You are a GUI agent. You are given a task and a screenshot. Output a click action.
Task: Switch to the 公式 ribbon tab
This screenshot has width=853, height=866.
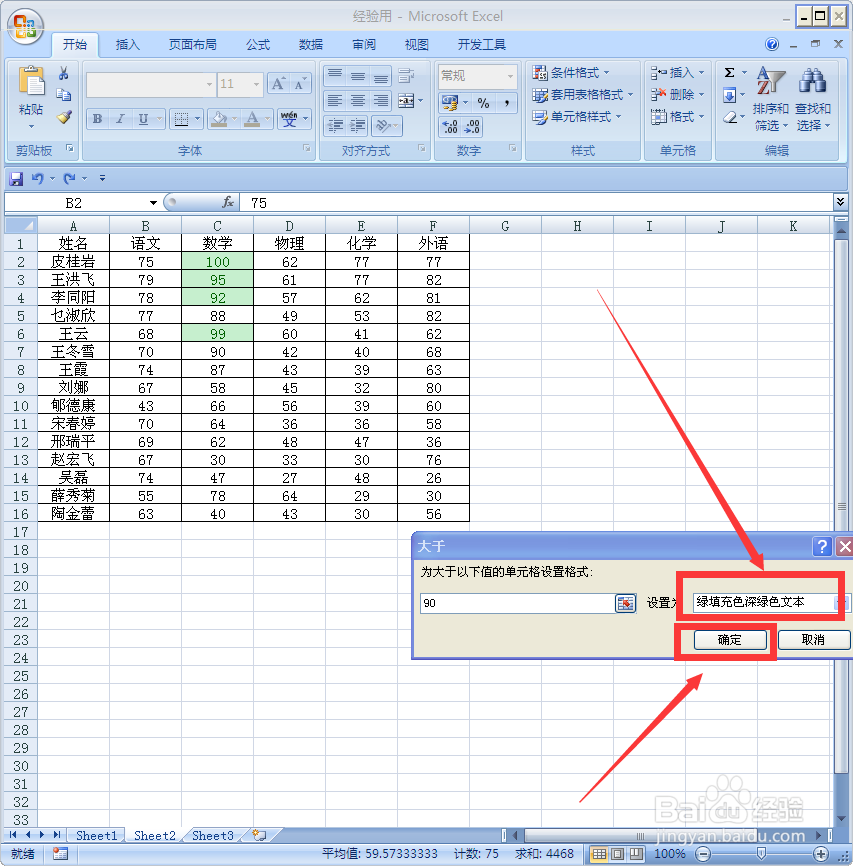click(257, 45)
